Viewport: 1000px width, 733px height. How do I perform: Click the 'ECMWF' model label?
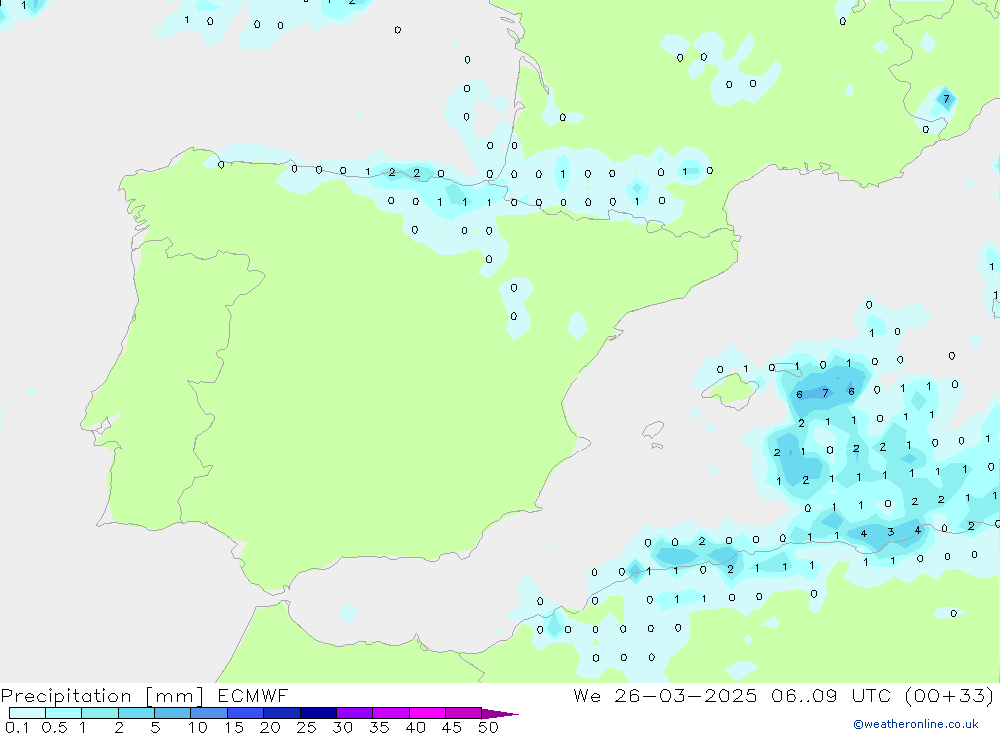[x=253, y=695]
